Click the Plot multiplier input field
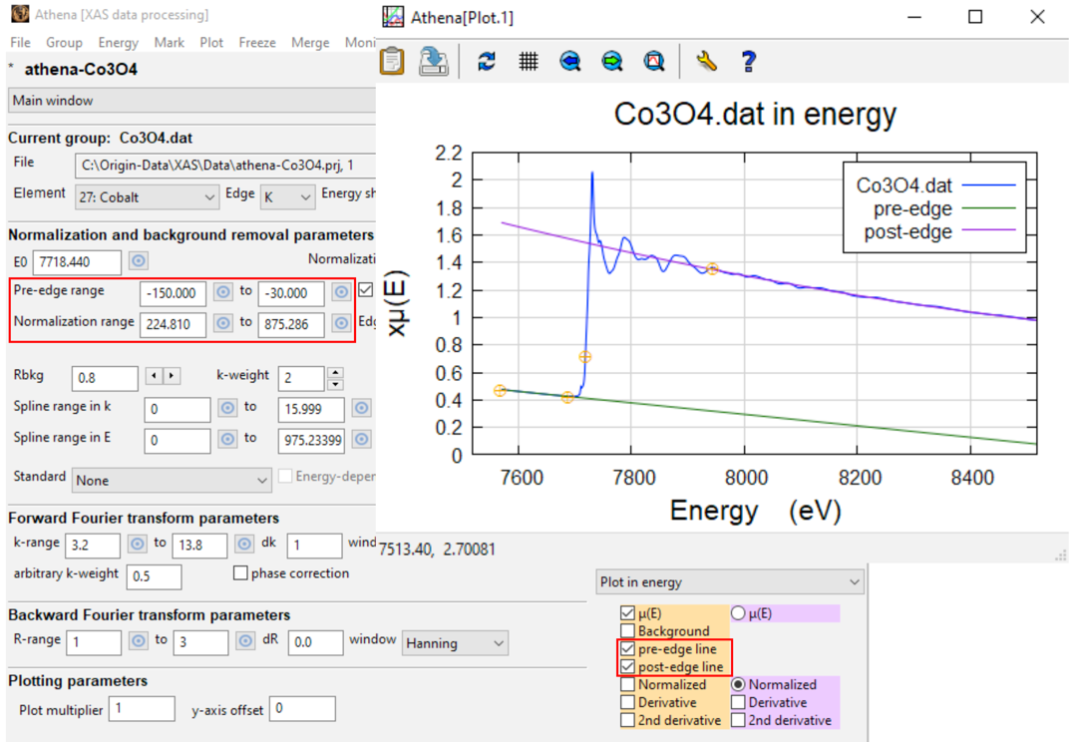The width and height of the screenshot is (1080, 742). tap(141, 708)
